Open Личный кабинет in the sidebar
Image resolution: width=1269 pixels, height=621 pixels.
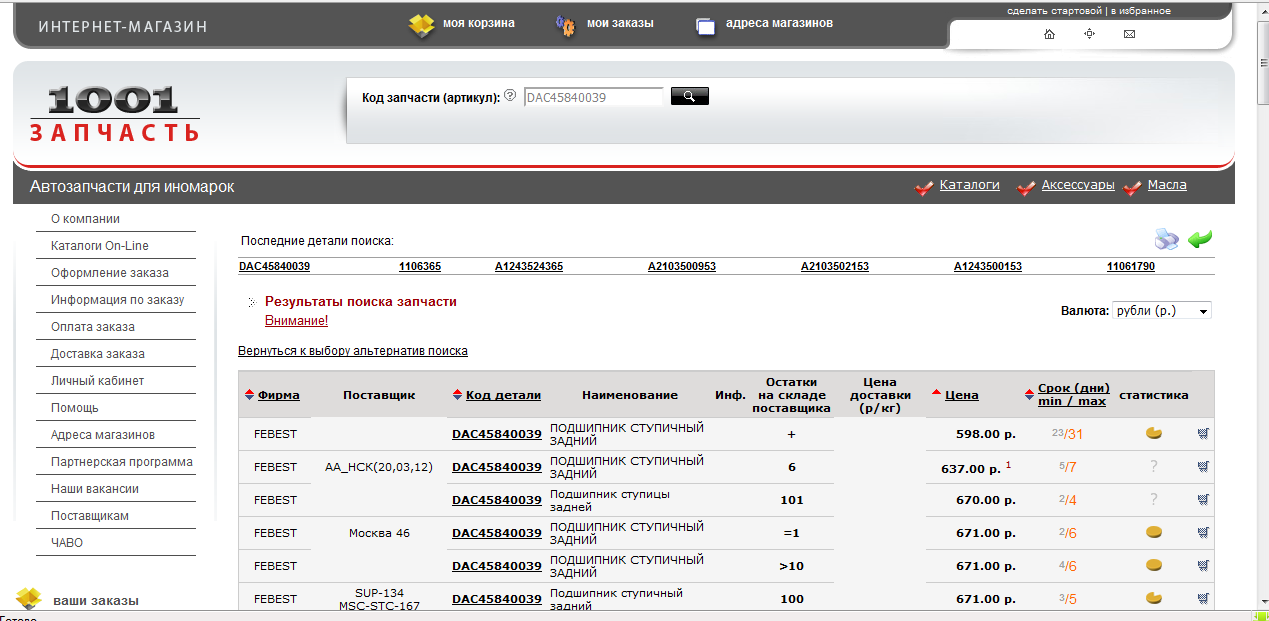(98, 381)
